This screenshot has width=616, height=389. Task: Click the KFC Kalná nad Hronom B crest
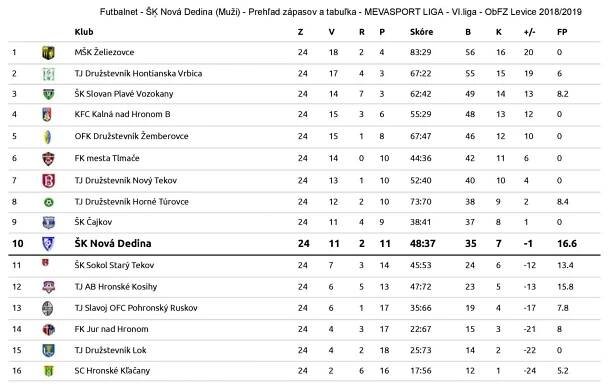tap(47, 115)
